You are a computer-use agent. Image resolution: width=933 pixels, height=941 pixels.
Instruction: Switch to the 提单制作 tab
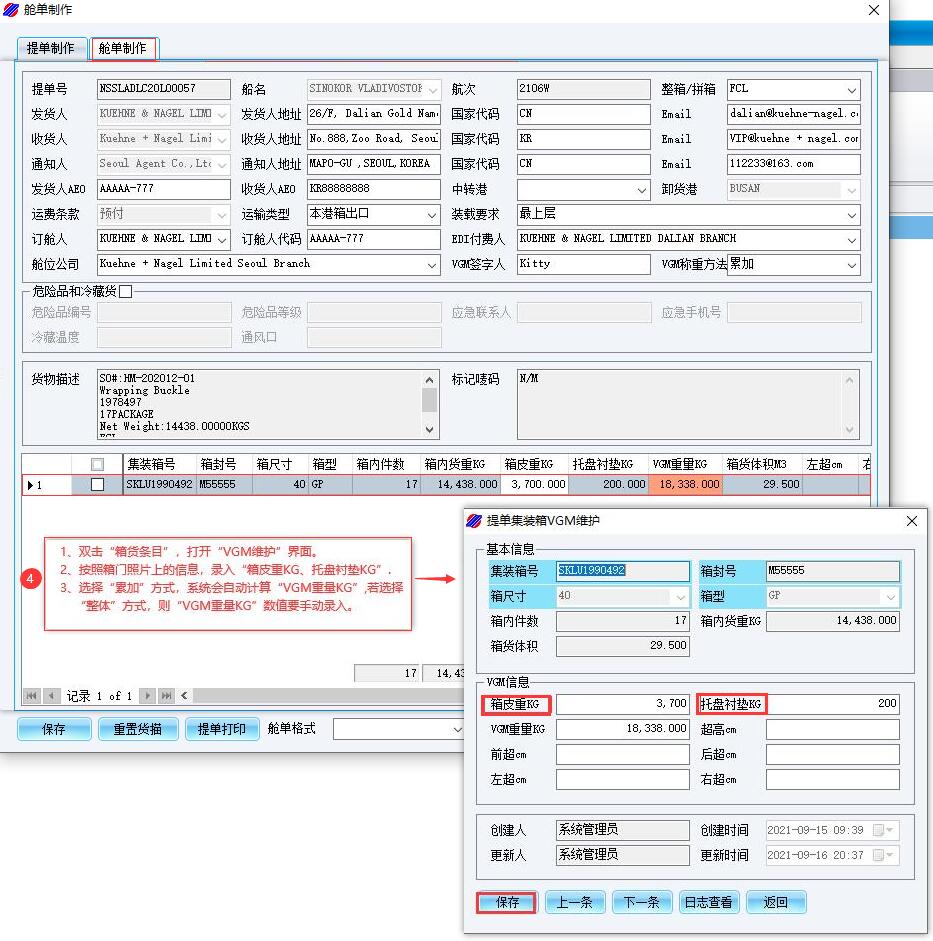click(50, 48)
